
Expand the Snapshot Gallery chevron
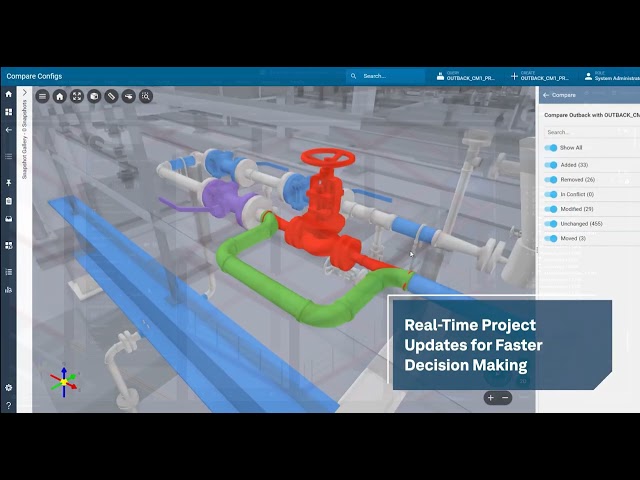(24, 93)
